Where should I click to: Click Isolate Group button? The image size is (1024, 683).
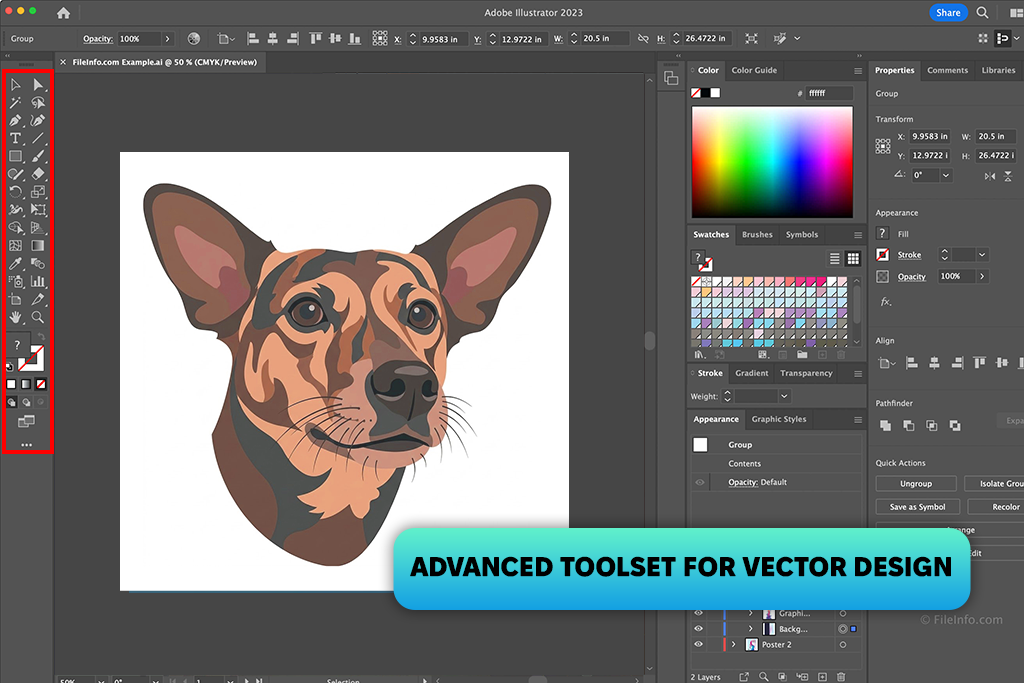click(x=995, y=483)
